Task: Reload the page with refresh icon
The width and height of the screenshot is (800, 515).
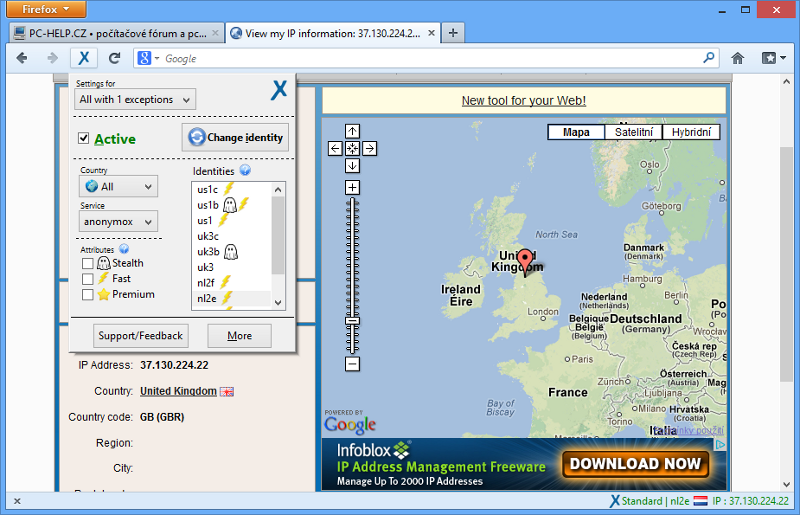Action: coord(114,58)
